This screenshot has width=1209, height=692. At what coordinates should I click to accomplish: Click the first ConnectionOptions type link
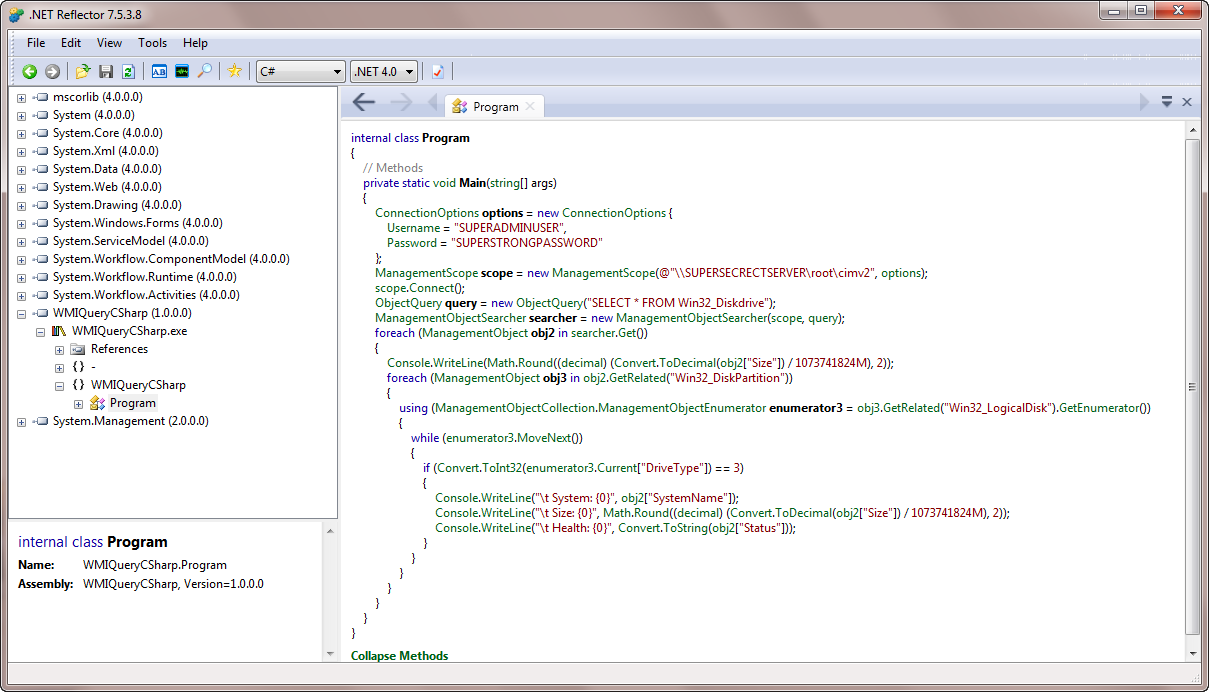point(427,213)
